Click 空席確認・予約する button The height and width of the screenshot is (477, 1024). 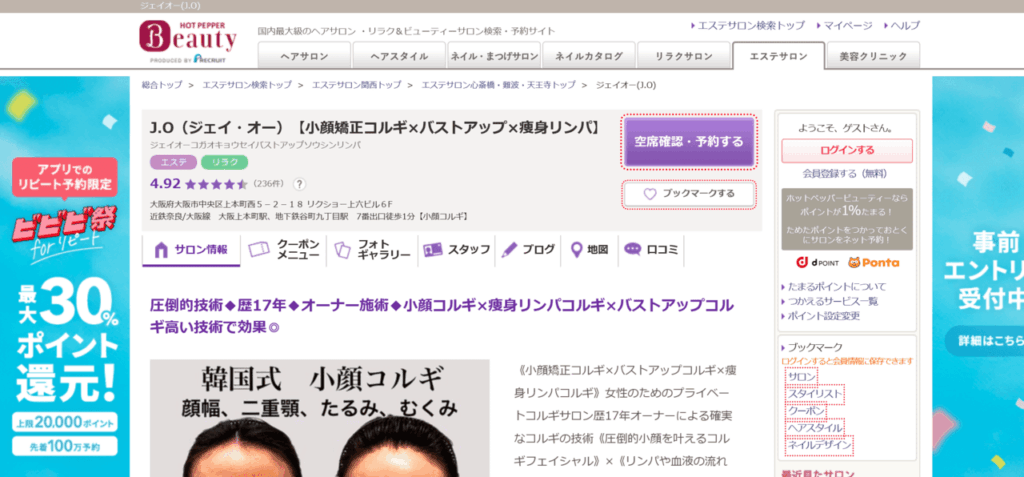(688, 142)
